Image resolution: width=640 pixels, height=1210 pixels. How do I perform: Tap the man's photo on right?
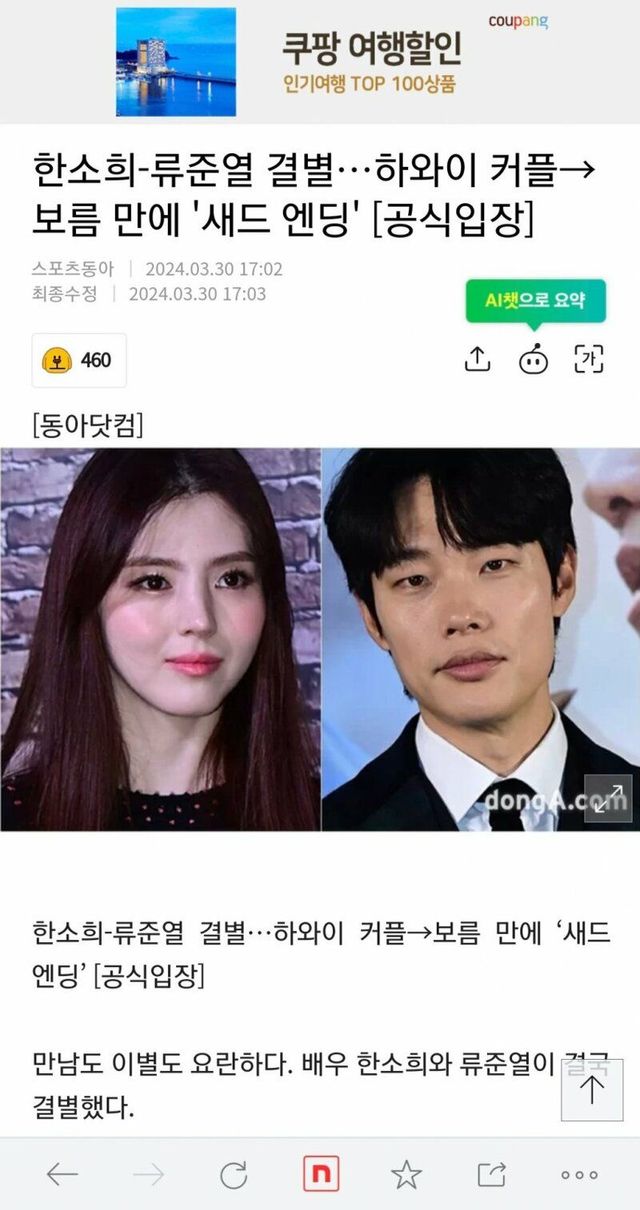pyautogui.click(x=481, y=639)
